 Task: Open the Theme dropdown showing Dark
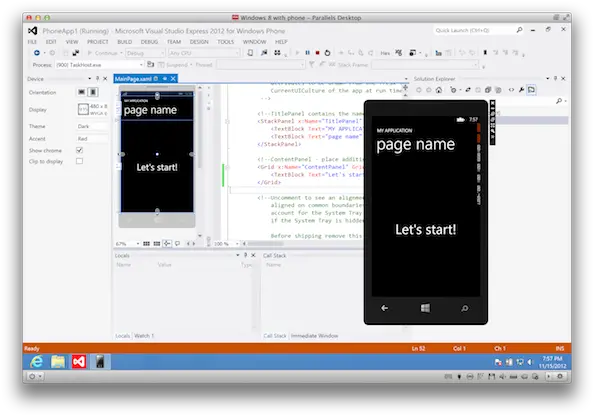click(93, 126)
